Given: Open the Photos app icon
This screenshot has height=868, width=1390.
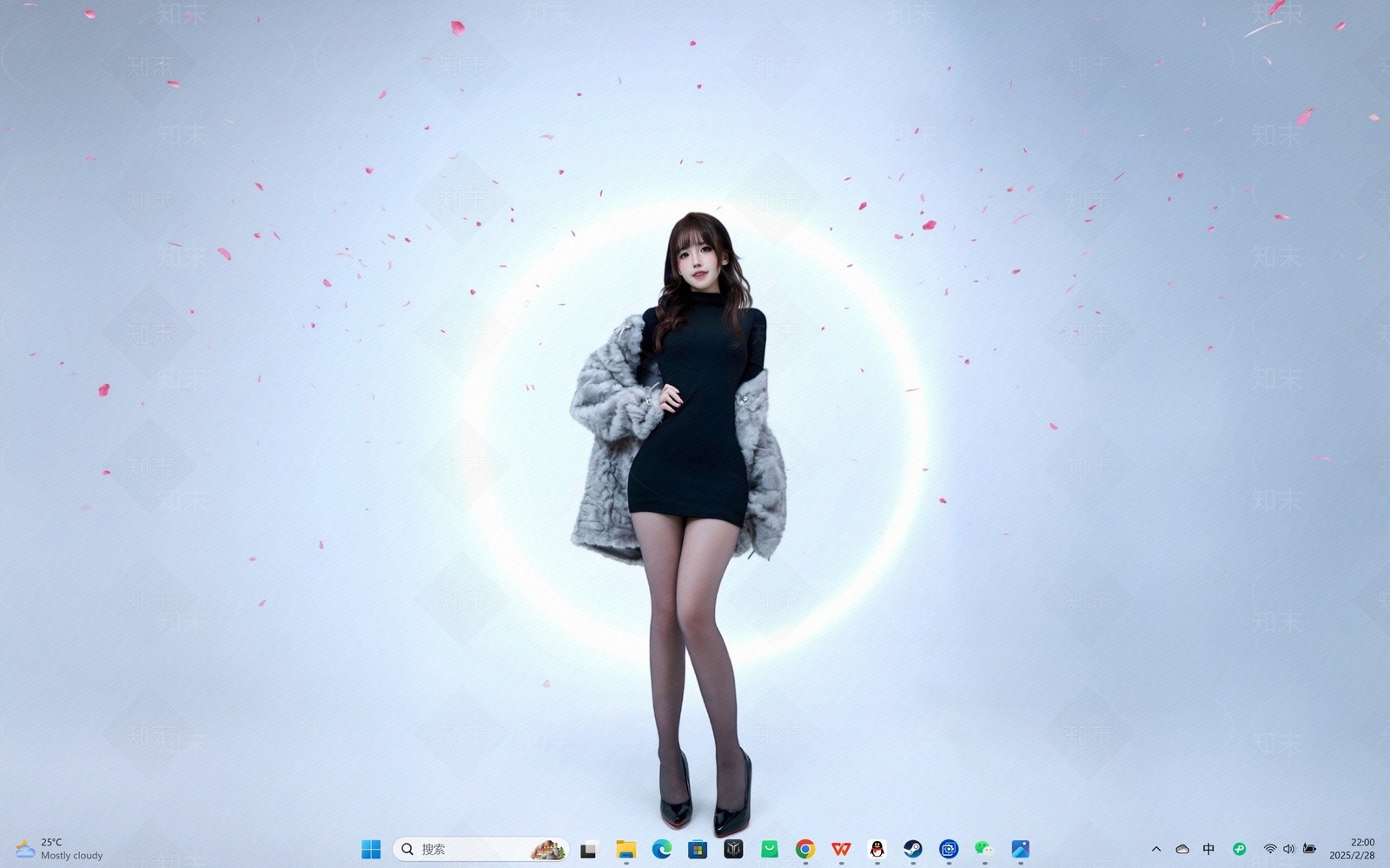Looking at the screenshot, I should 1021,849.
